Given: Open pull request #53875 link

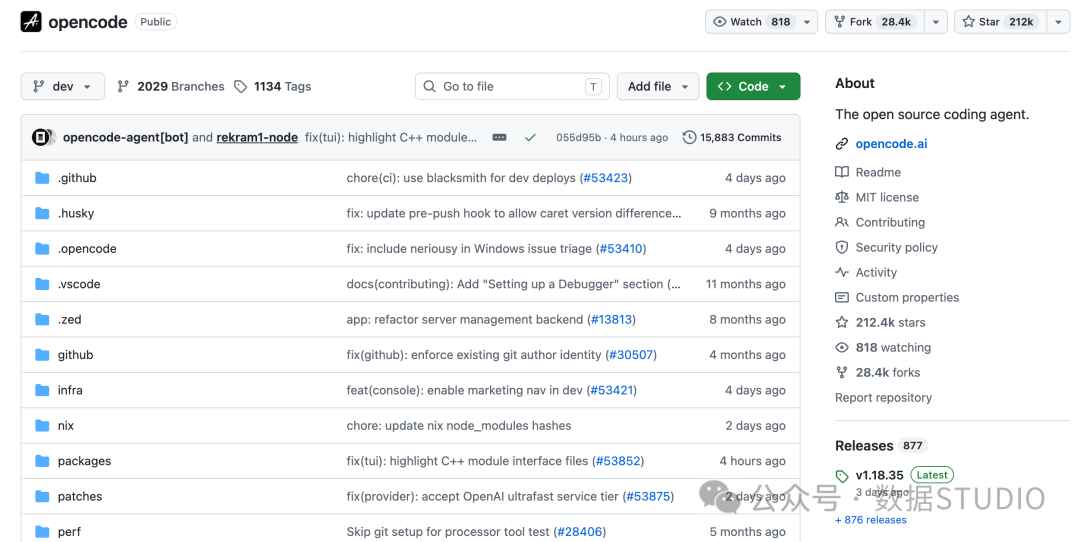Looking at the screenshot, I should 648,497.
